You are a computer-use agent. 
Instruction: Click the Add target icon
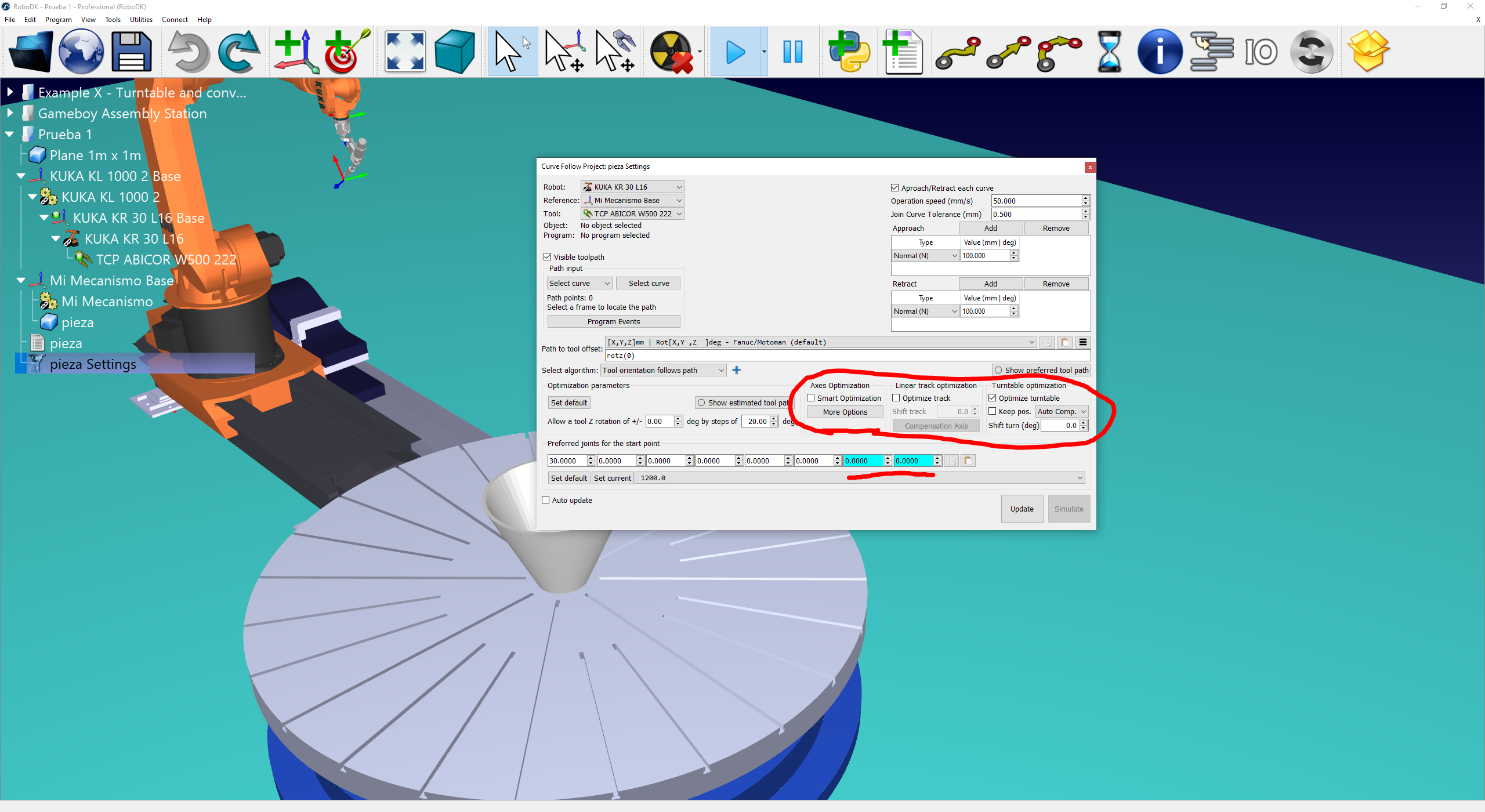point(346,52)
